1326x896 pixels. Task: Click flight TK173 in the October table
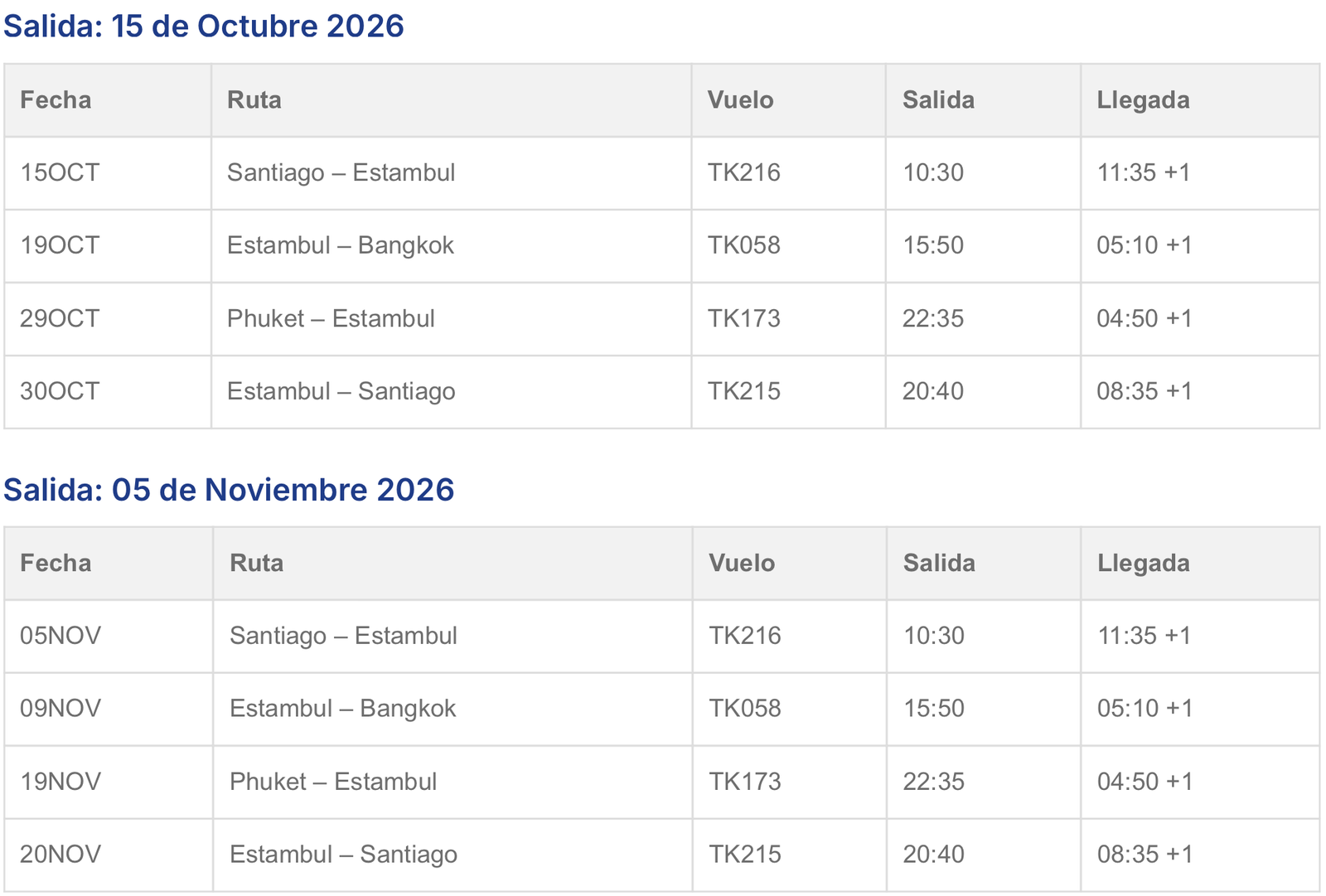[x=743, y=318]
